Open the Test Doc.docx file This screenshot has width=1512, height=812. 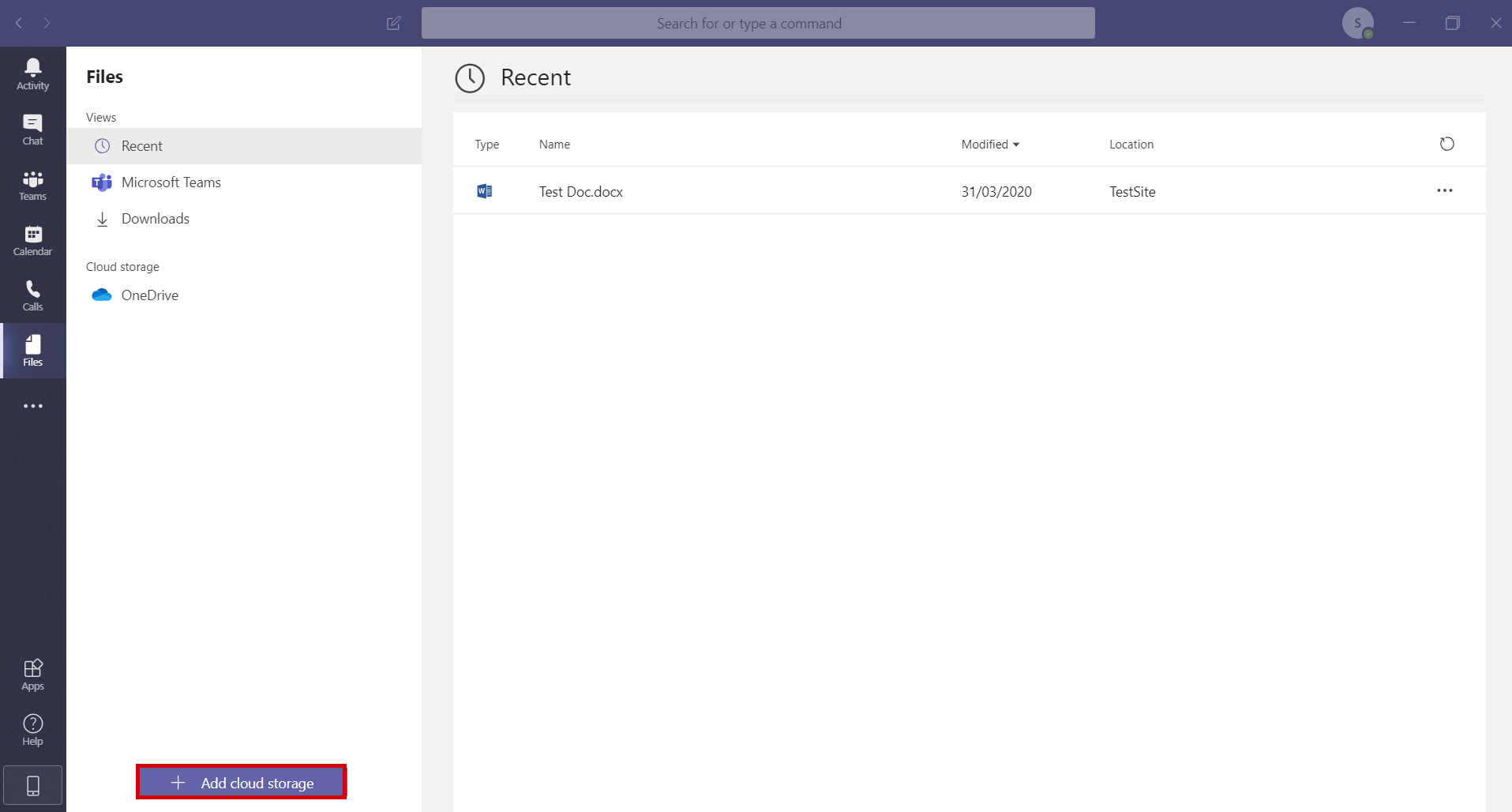[x=580, y=192]
